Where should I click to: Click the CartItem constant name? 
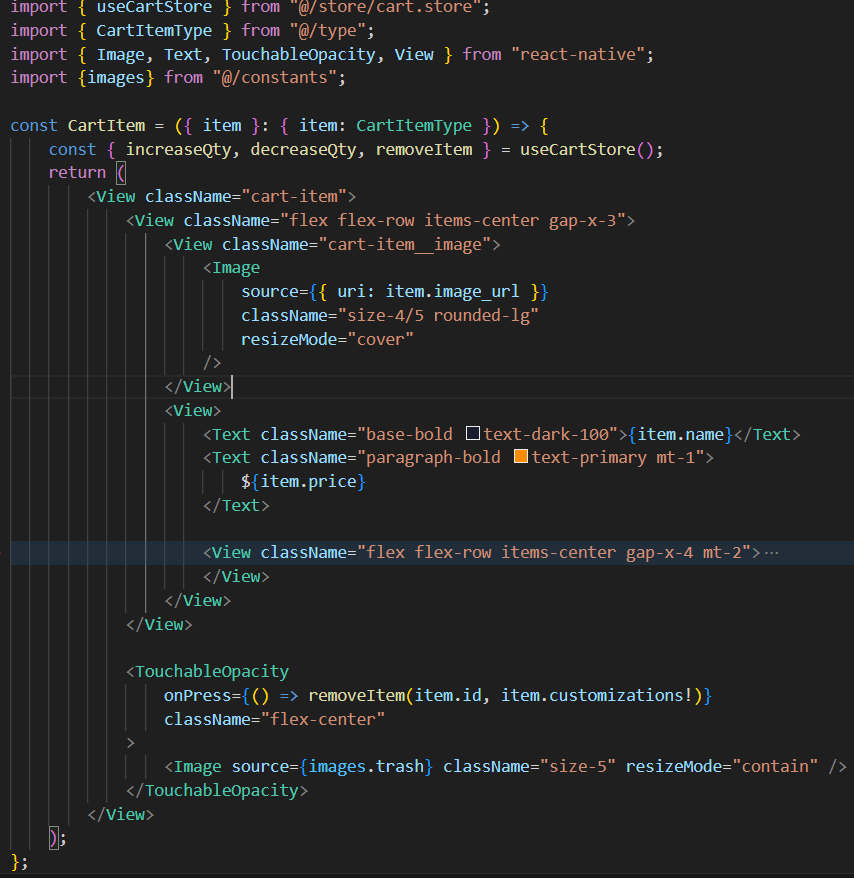[x=106, y=125]
